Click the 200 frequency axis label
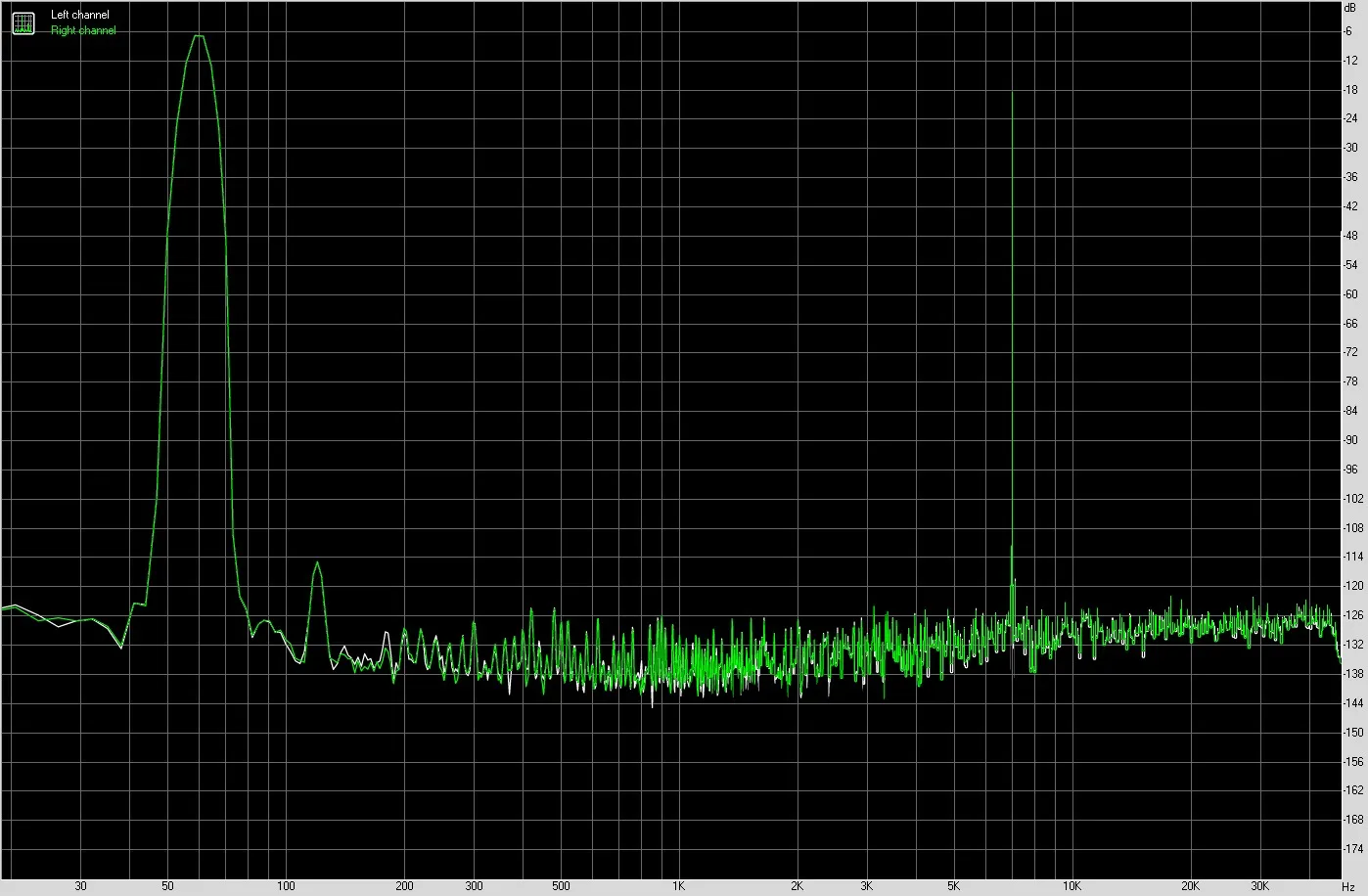 click(x=404, y=887)
